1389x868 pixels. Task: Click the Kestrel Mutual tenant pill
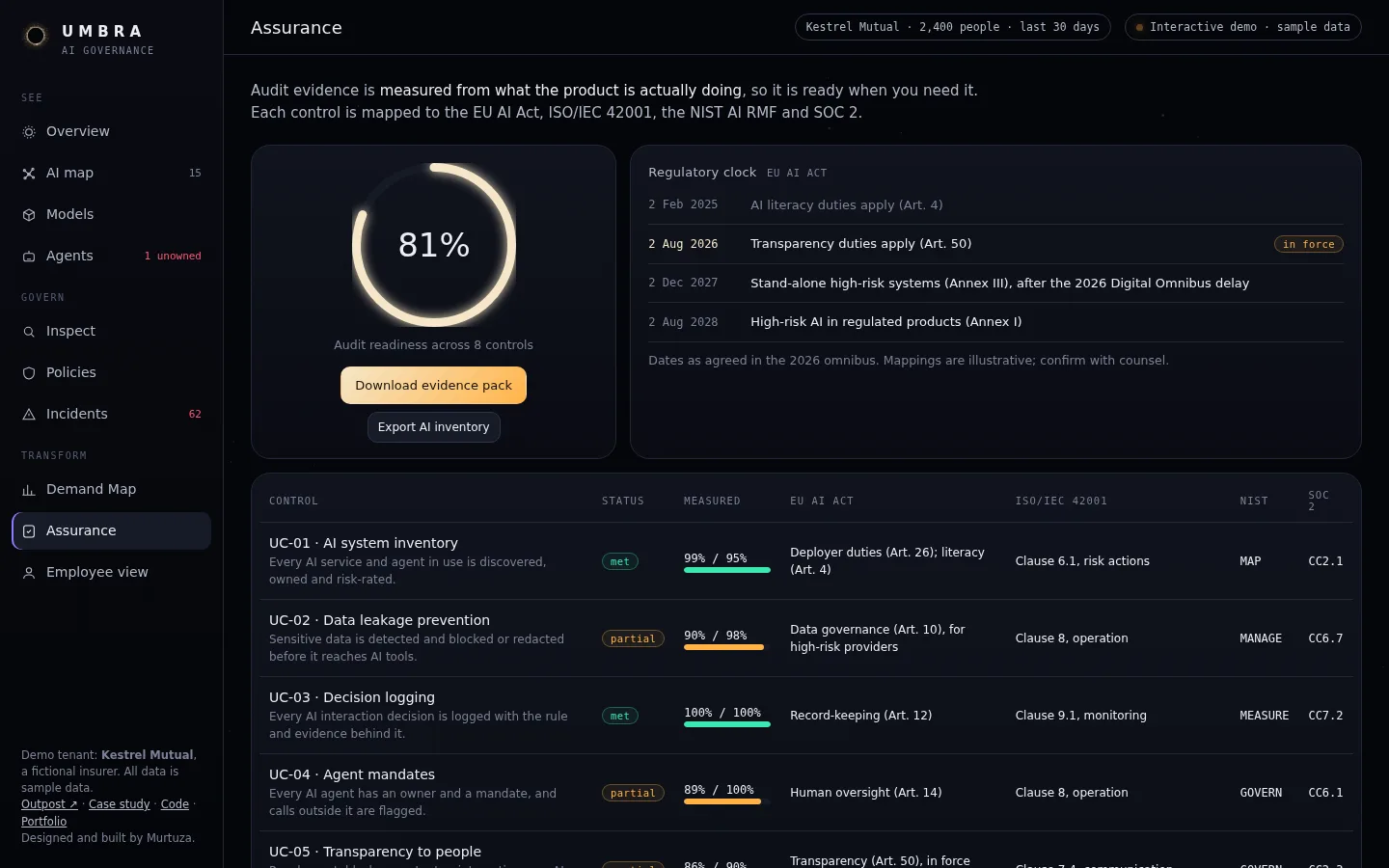(x=953, y=27)
